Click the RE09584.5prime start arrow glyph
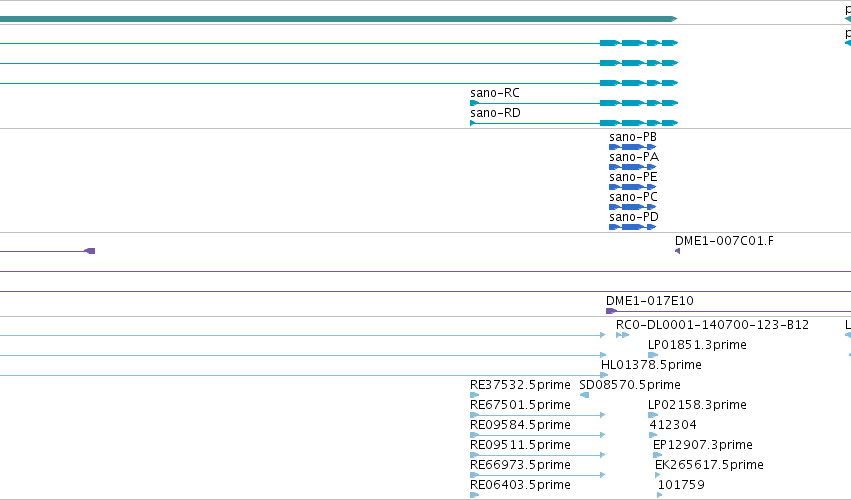 coord(474,435)
